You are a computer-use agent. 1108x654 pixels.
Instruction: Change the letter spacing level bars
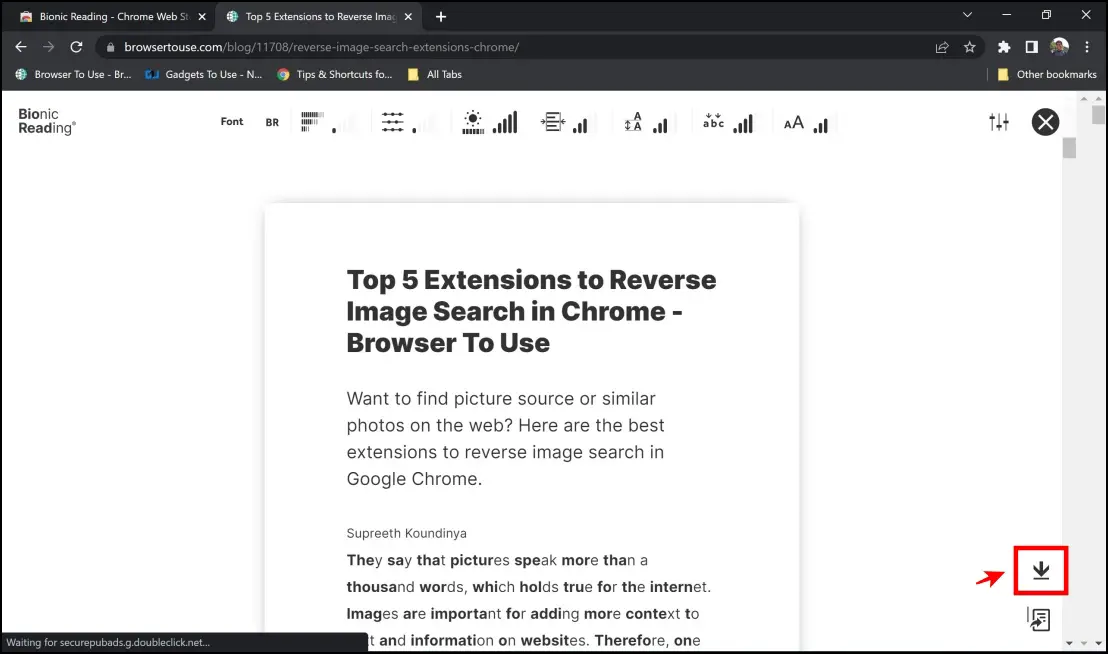pyautogui.click(x=743, y=124)
